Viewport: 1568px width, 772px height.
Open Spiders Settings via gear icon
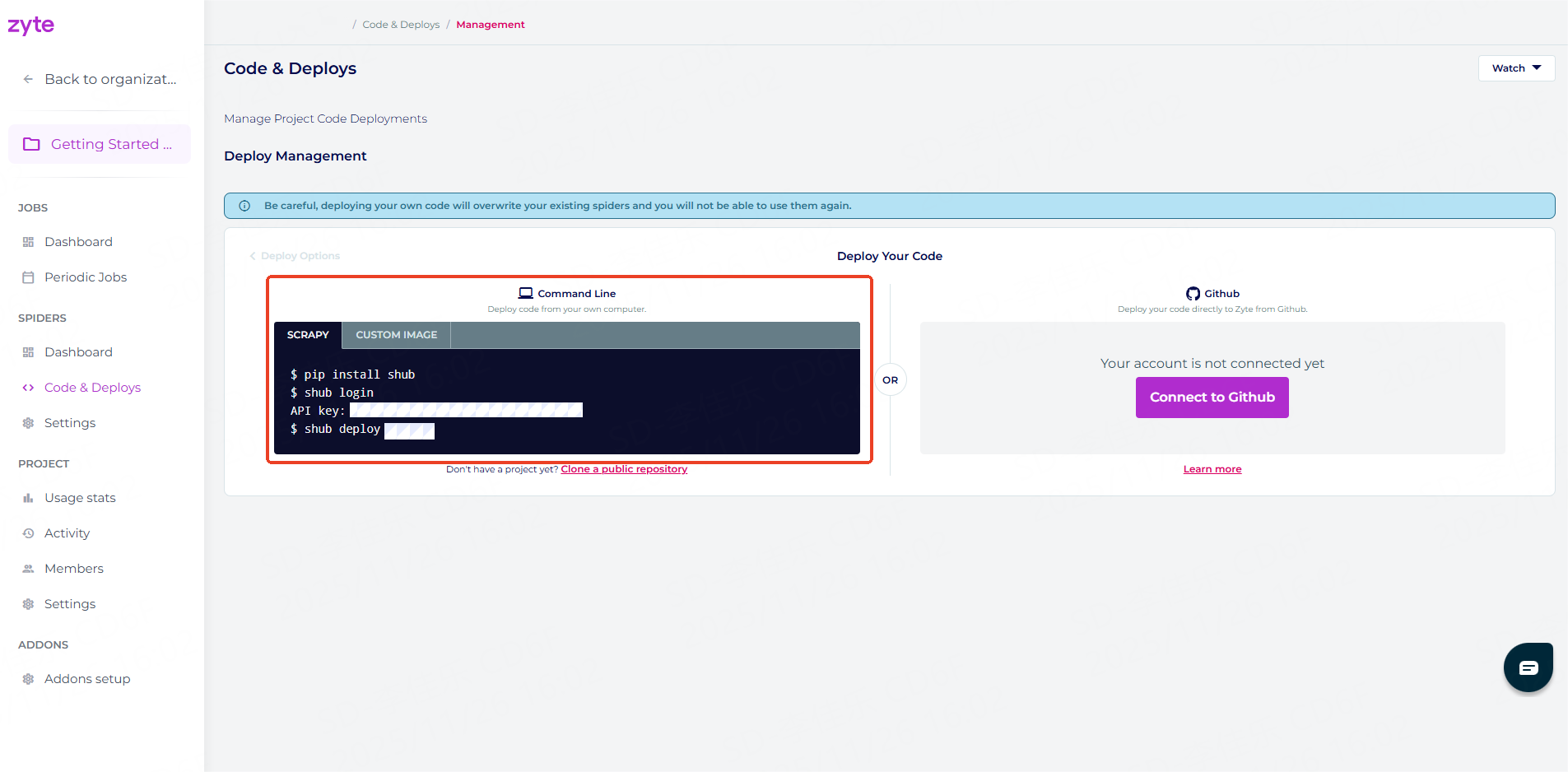pyautogui.click(x=29, y=422)
